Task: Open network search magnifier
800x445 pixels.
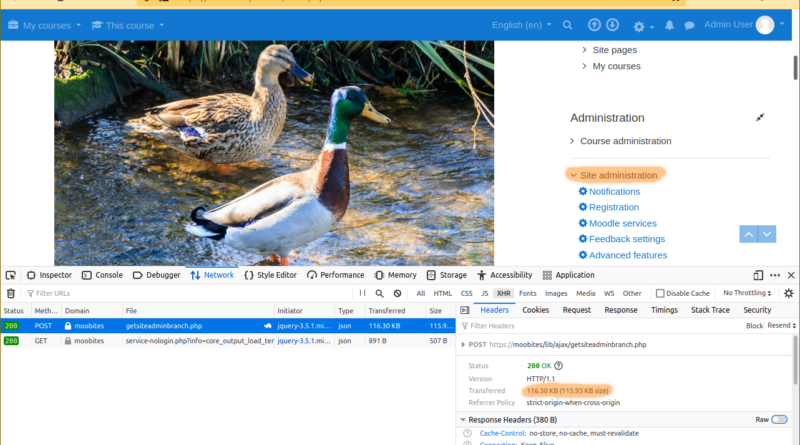Action: pos(380,293)
